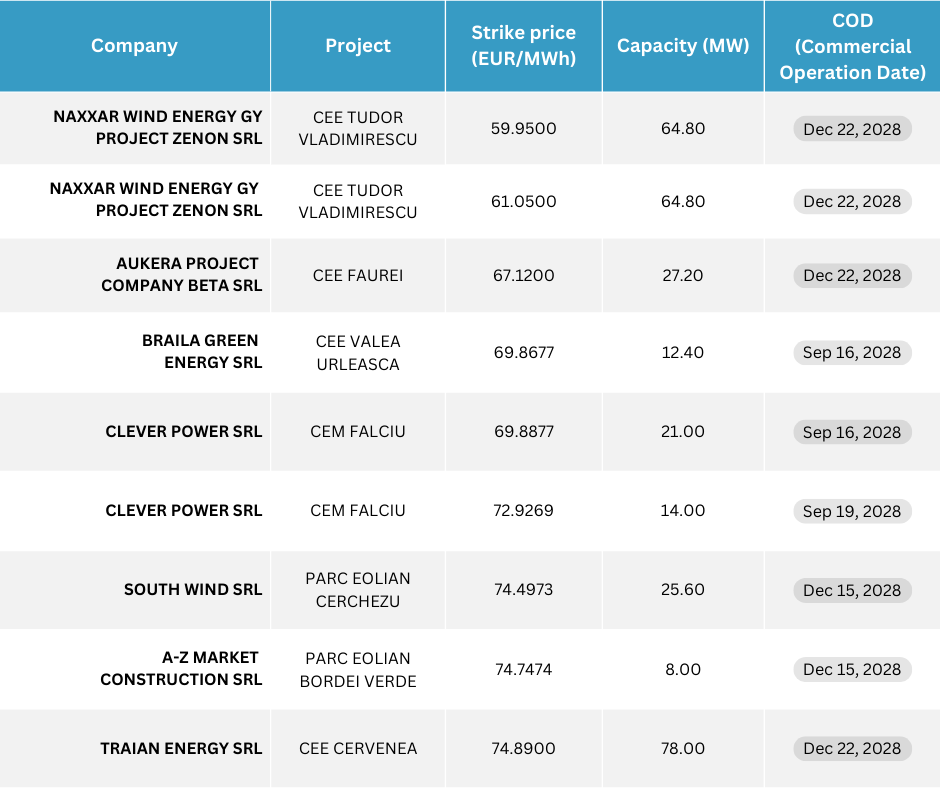This screenshot has width=940, height=788.
Task: Click the Project column header
Action: [x=358, y=46]
